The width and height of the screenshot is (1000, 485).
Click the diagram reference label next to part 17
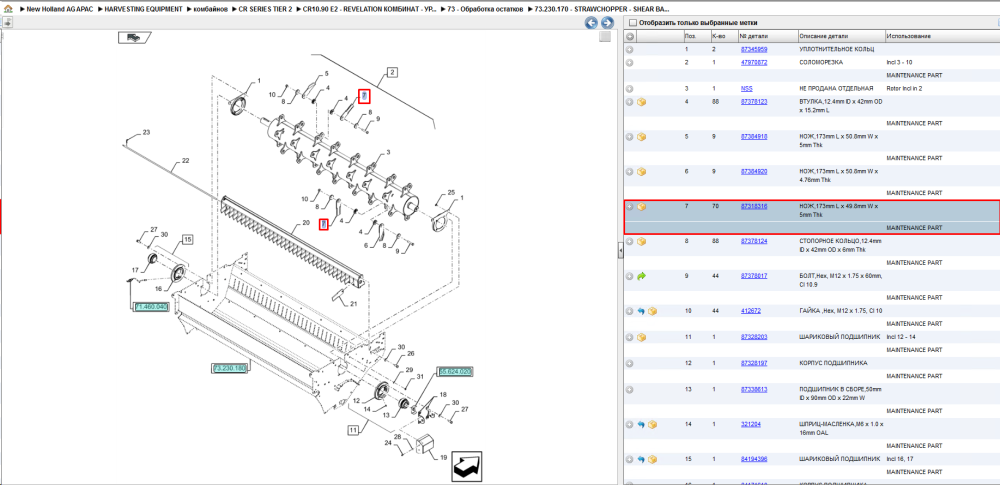point(151,307)
